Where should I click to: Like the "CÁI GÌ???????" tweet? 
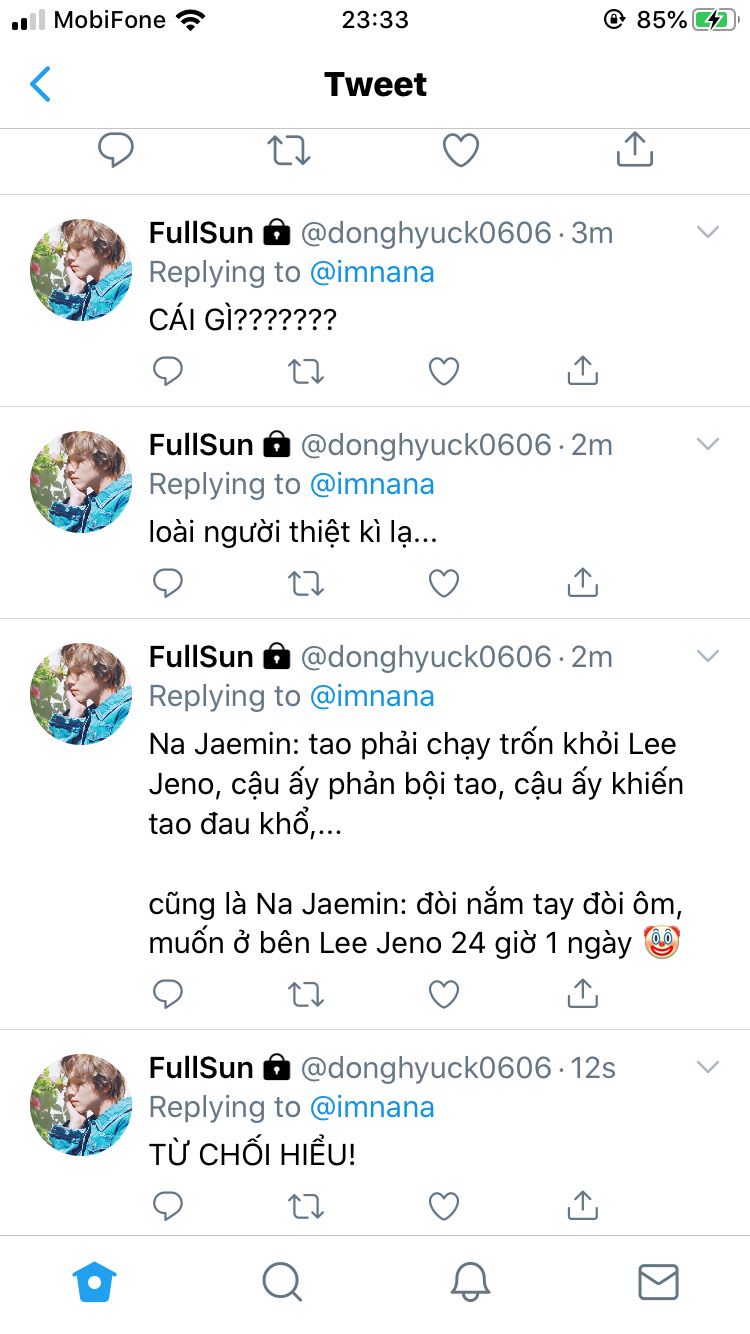click(444, 371)
